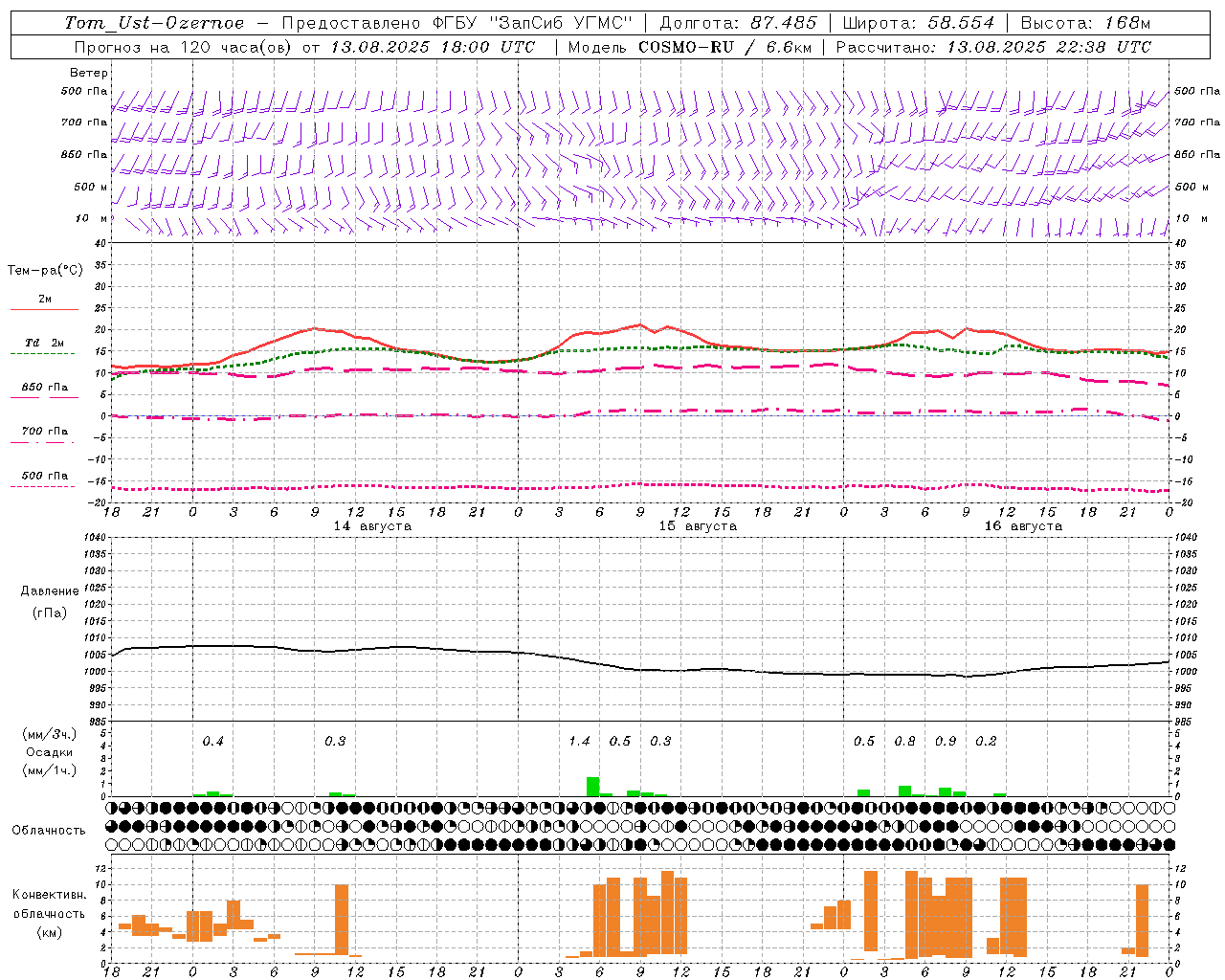
Task: Click the 700 гПа dash-dot legend line
Action: [42, 442]
